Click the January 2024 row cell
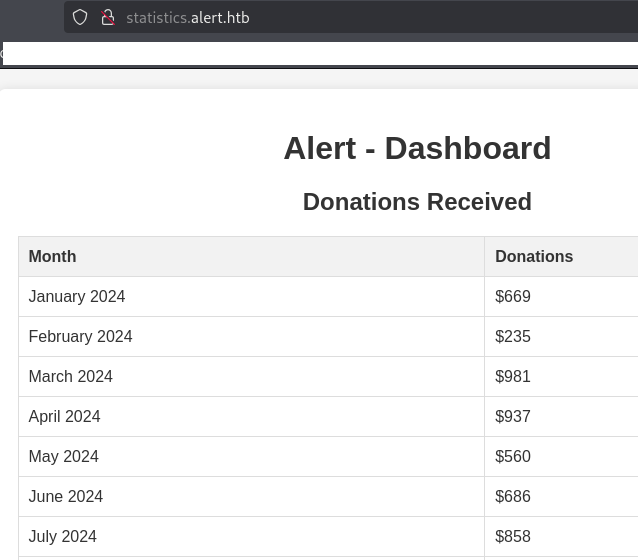The width and height of the screenshot is (638, 560). pyautogui.click(x=77, y=296)
